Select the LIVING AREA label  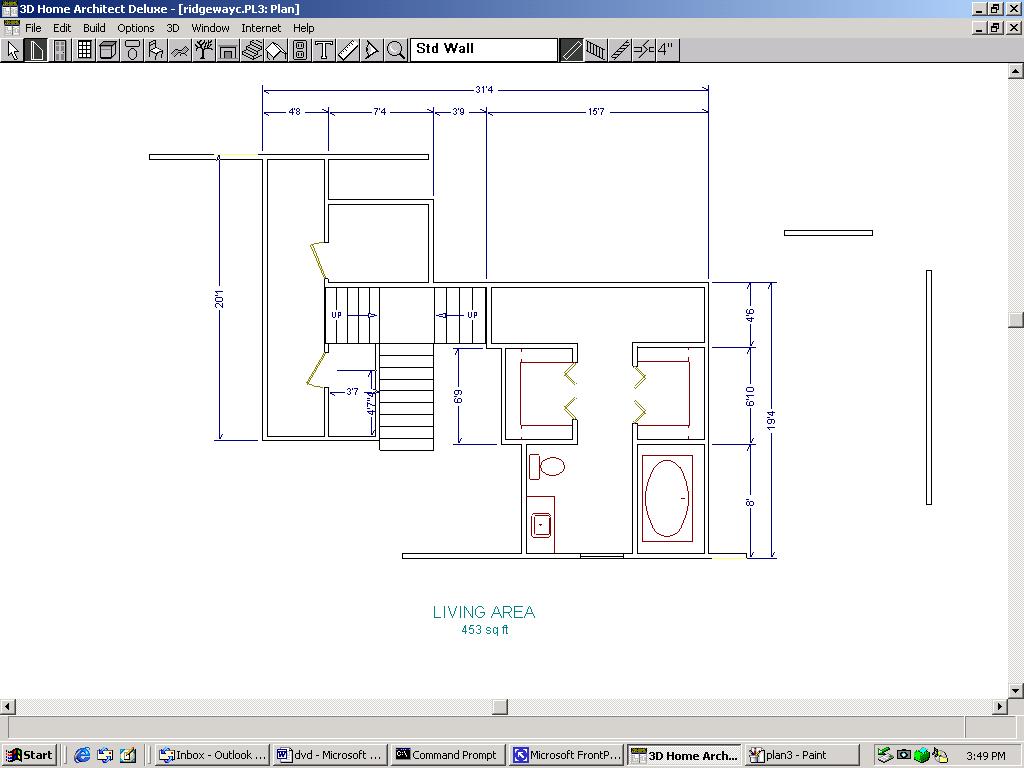point(484,612)
